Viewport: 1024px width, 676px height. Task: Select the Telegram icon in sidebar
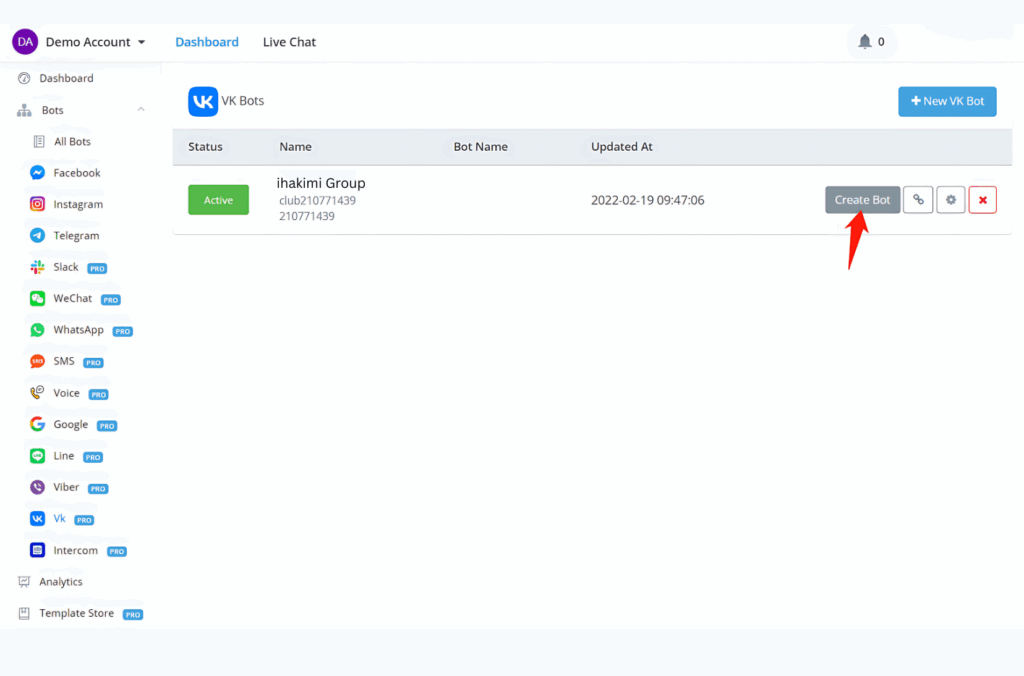(x=37, y=236)
